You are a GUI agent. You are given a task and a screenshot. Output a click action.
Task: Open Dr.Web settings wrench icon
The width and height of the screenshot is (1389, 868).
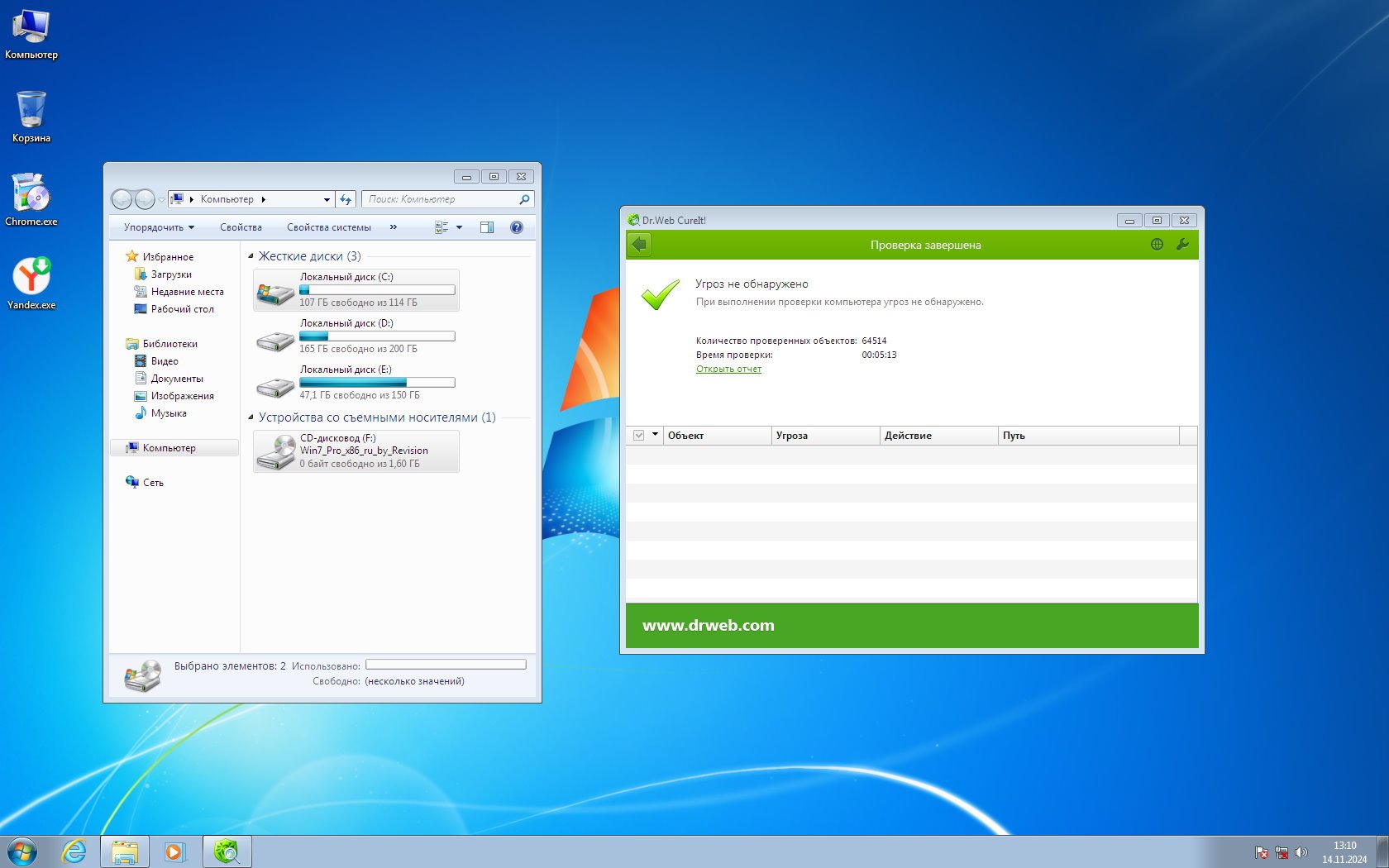coord(1182,245)
